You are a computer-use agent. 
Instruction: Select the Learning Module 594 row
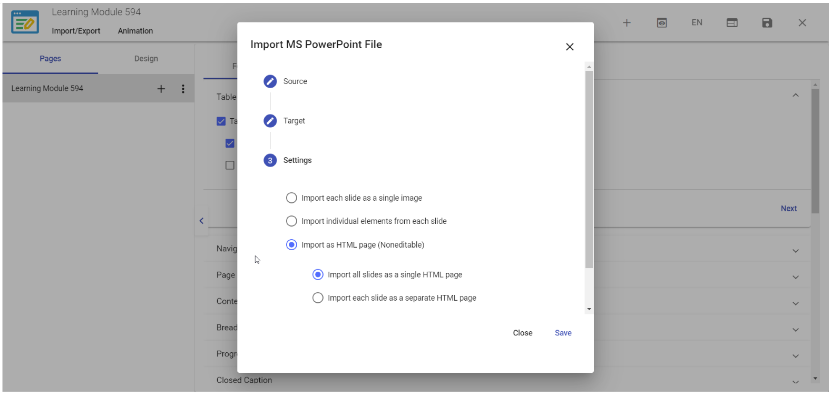(98, 89)
